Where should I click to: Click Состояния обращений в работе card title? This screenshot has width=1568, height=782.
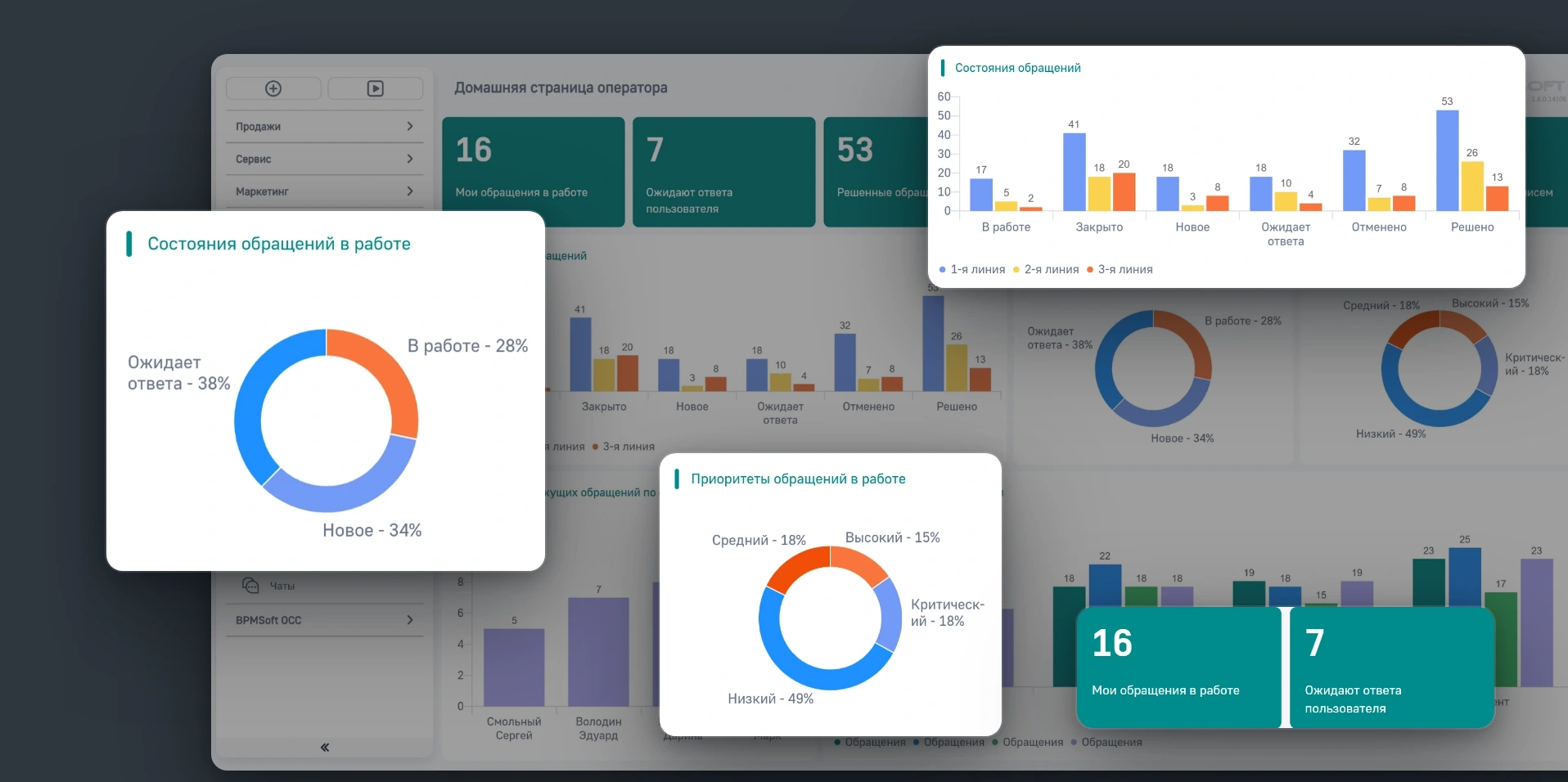tap(279, 244)
